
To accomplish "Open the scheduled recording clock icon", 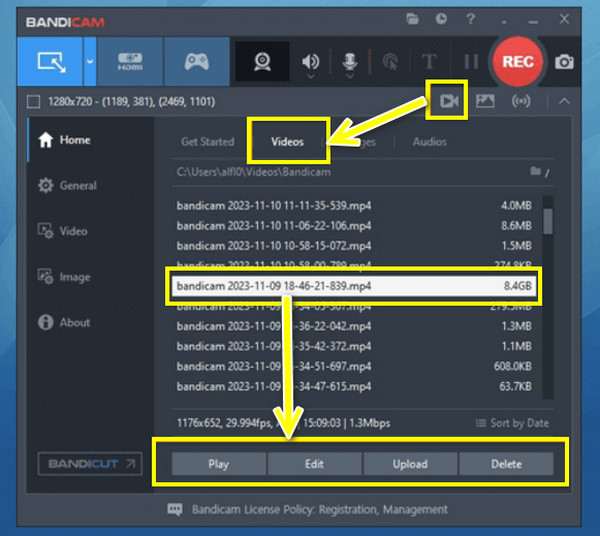I will [x=441, y=19].
